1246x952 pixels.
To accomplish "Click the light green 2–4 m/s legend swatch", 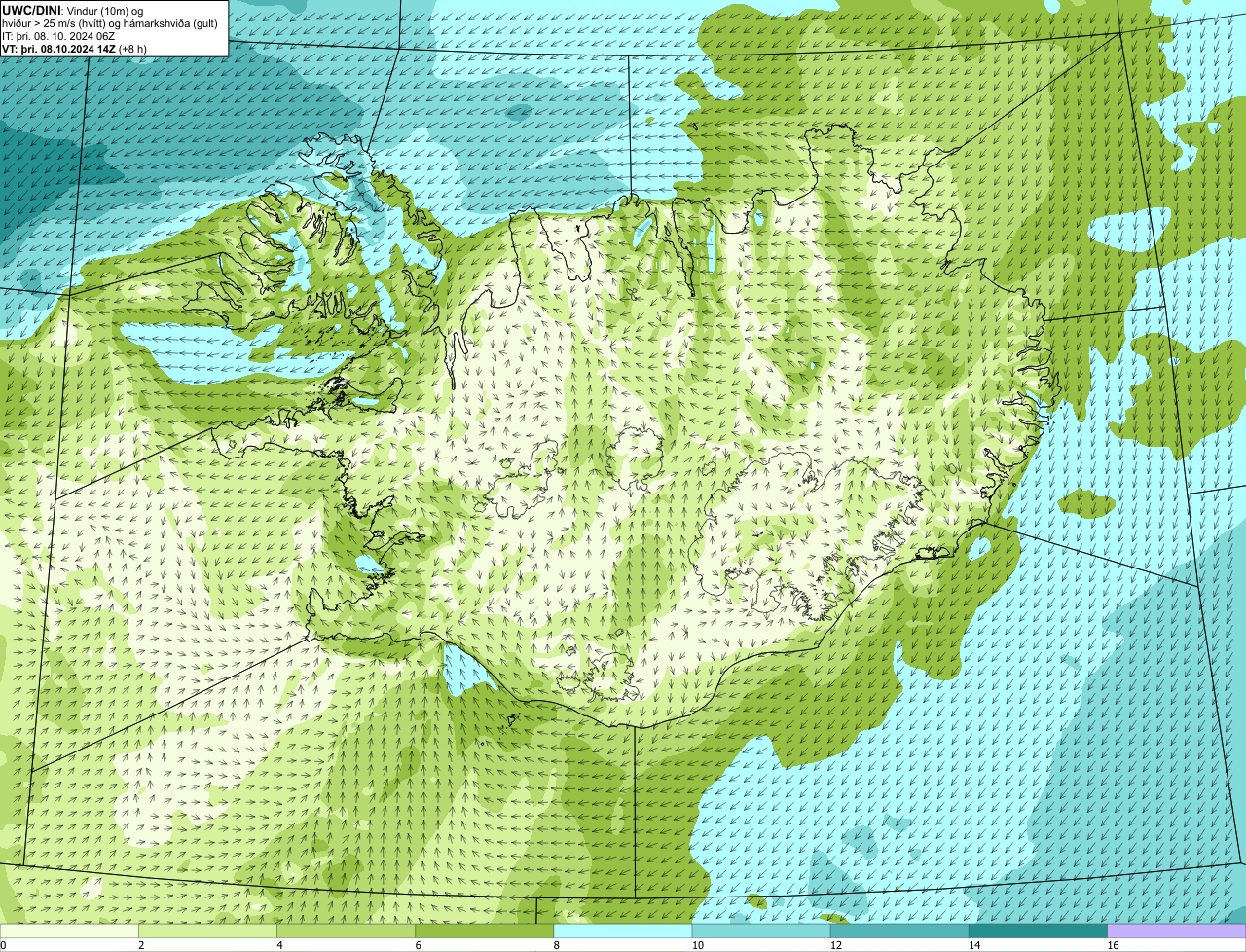I will pos(208,932).
